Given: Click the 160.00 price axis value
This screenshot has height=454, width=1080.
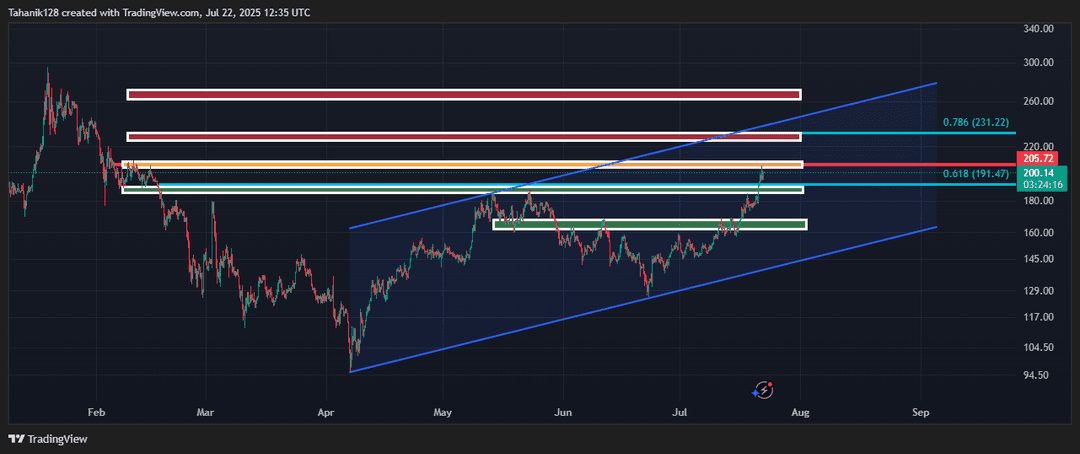Looking at the screenshot, I should pyautogui.click(x=1039, y=232).
